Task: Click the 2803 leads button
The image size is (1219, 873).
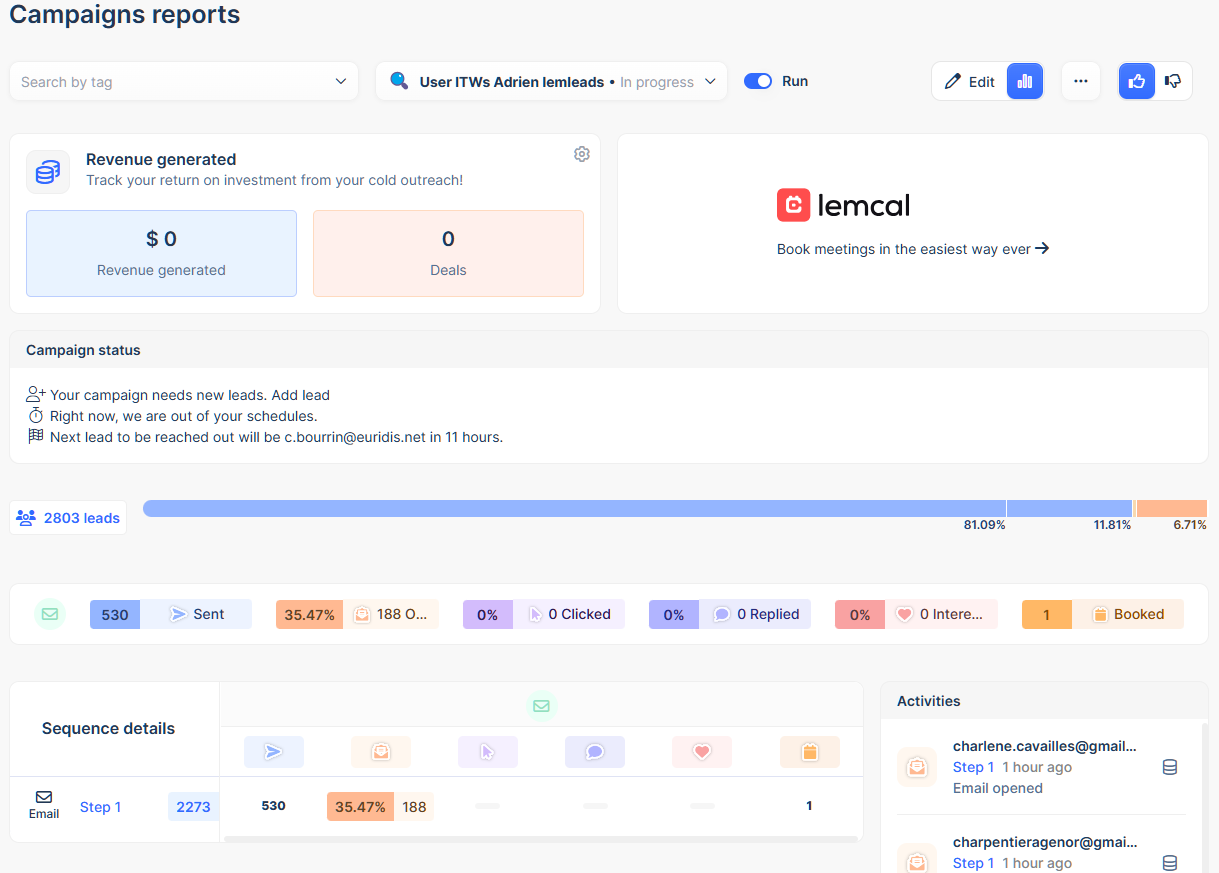Action: [69, 518]
